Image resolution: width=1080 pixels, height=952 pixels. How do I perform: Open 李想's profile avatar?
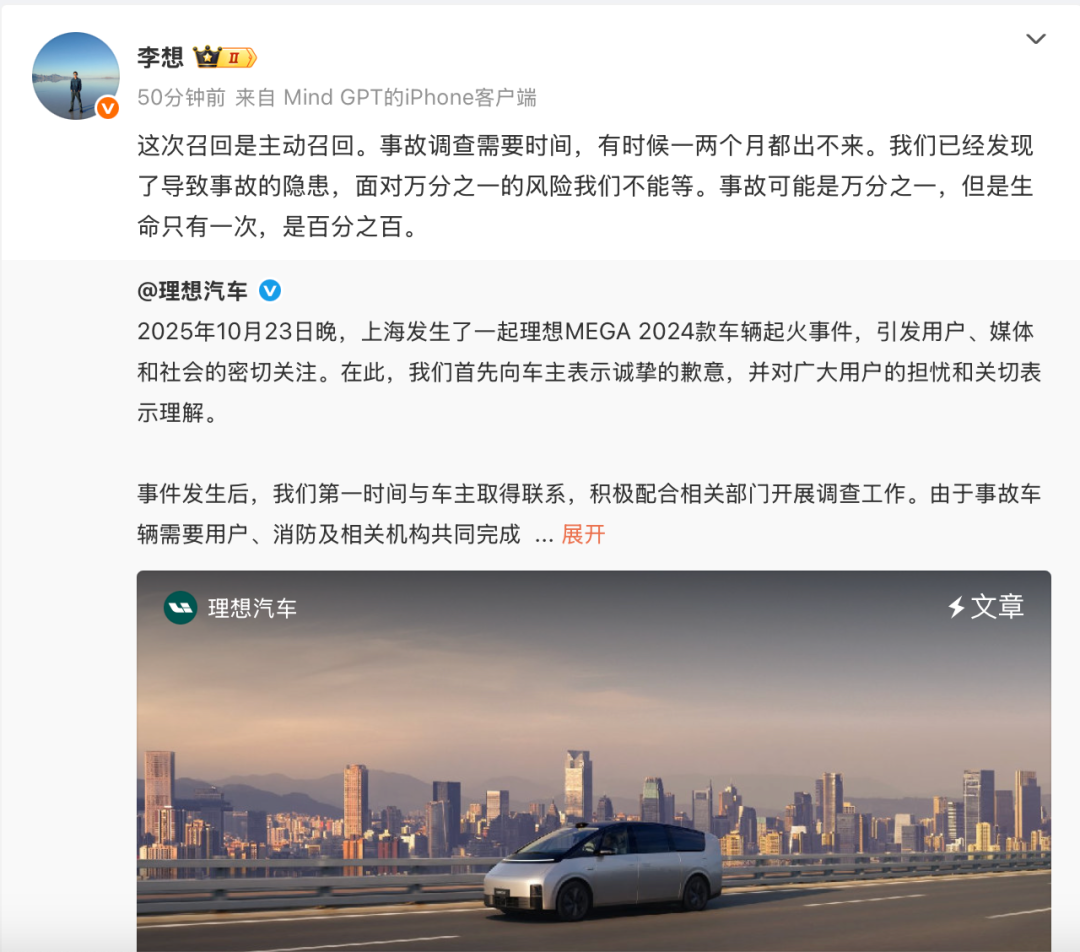pos(76,76)
